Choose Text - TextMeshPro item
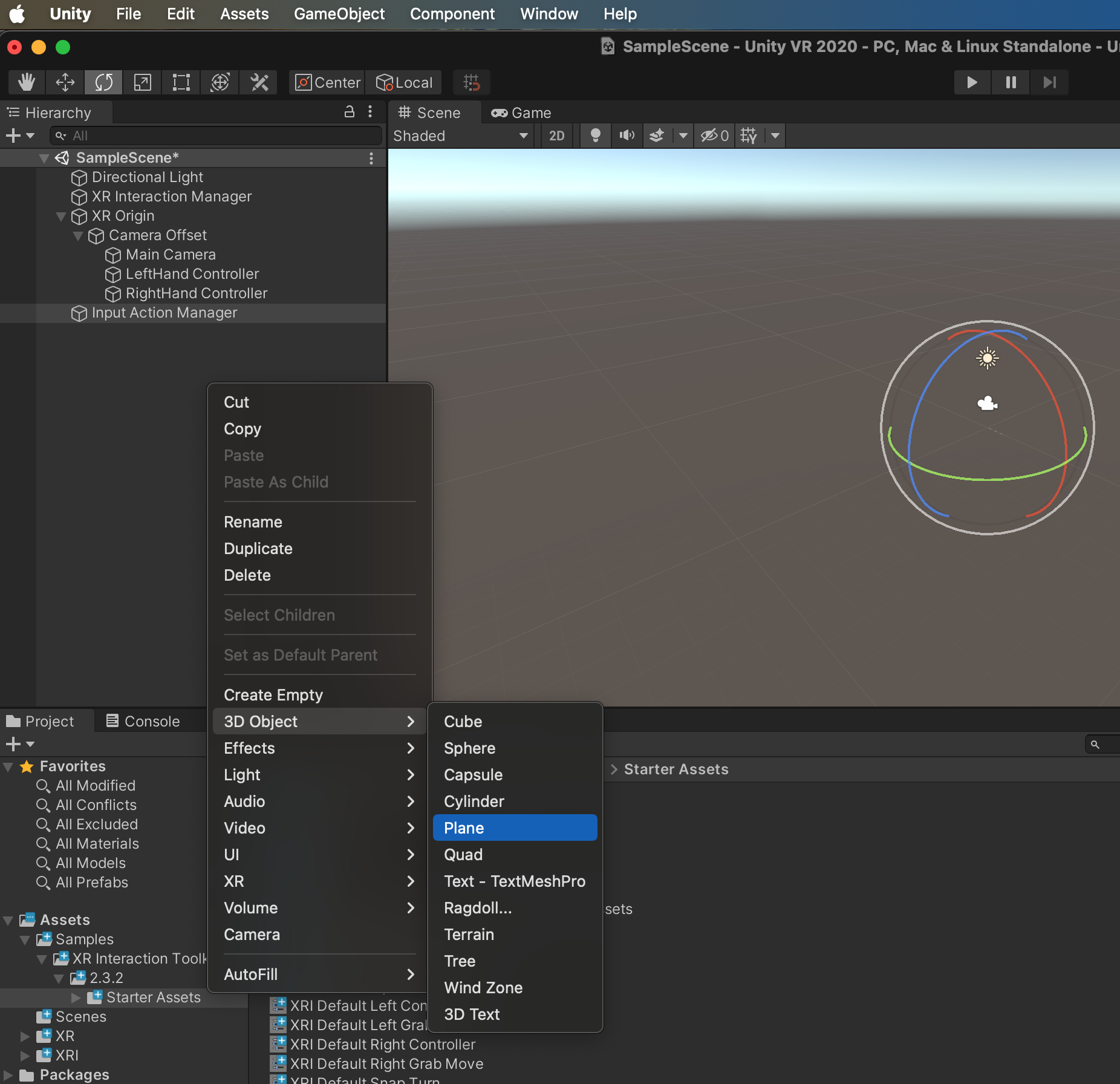Viewport: 1120px width, 1084px height. pos(515,881)
